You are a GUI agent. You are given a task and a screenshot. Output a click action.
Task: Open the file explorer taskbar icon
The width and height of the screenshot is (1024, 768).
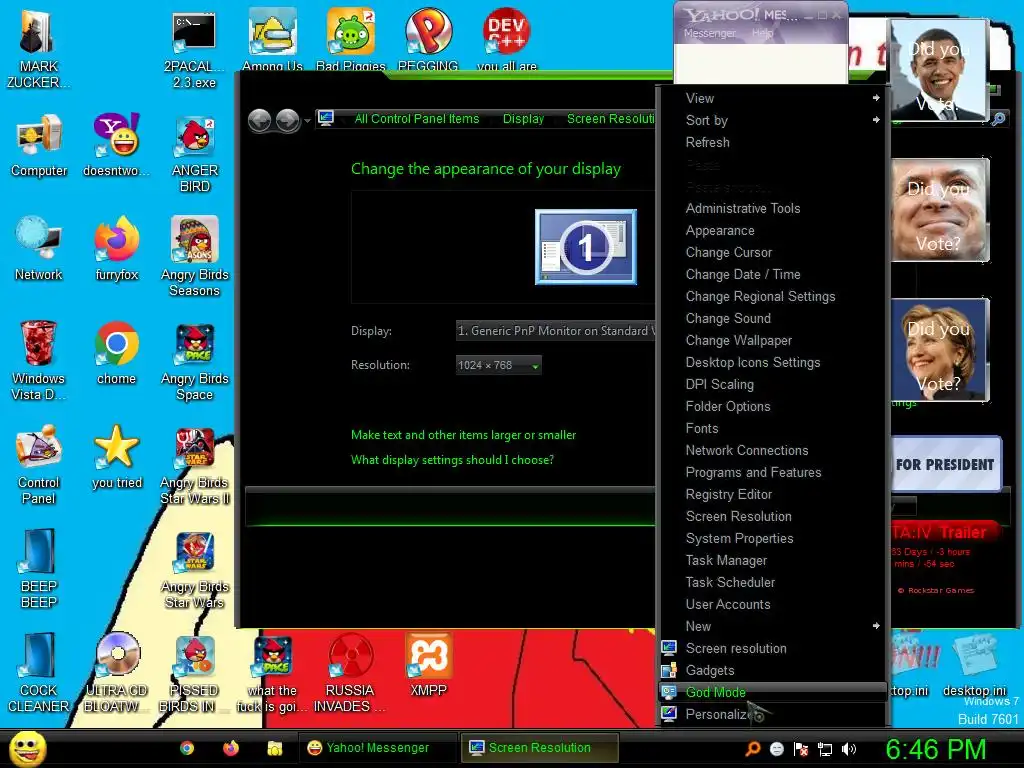[x=275, y=748]
